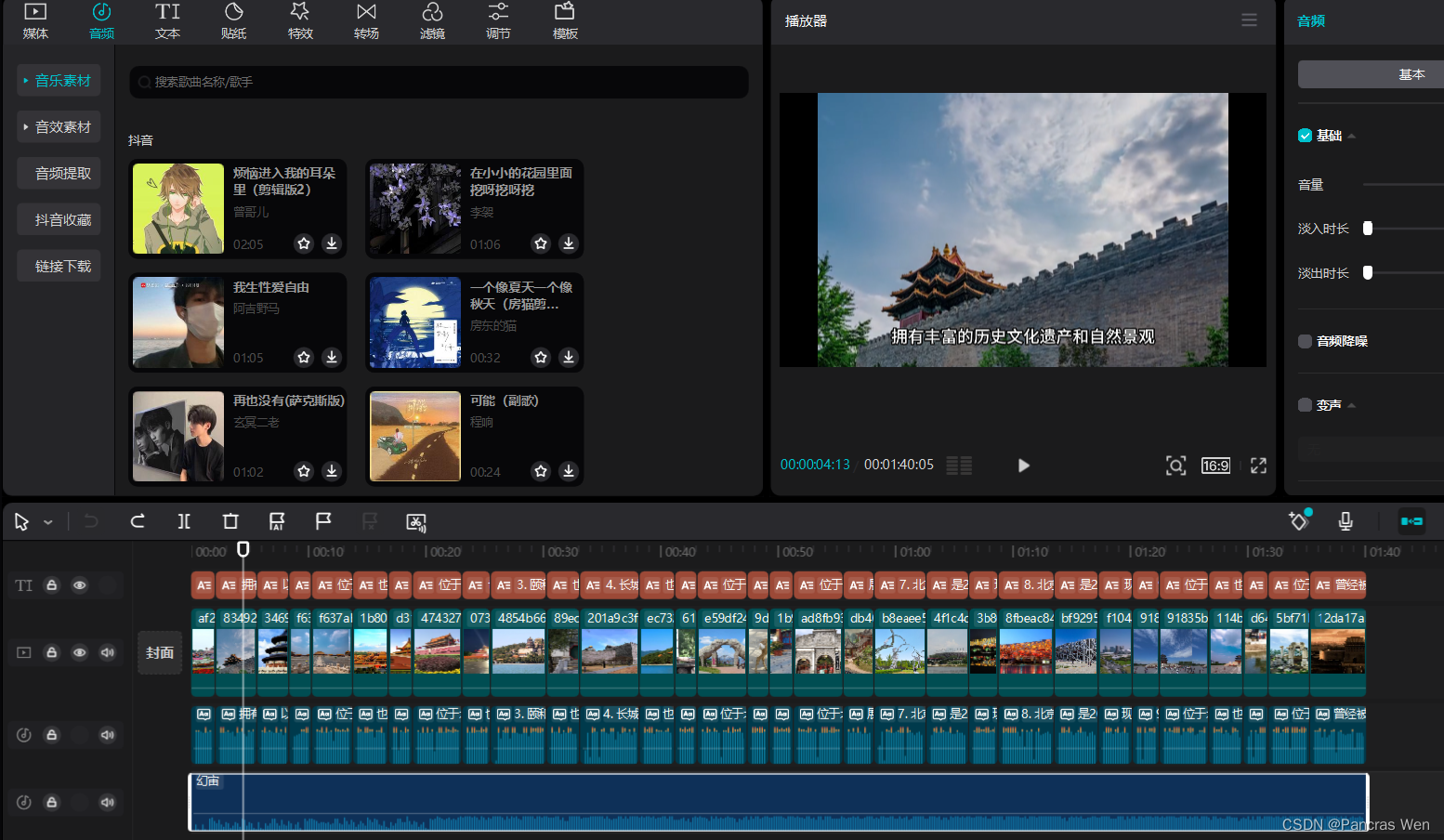Split the clip at playhead
The image size is (1444, 840).
(184, 521)
